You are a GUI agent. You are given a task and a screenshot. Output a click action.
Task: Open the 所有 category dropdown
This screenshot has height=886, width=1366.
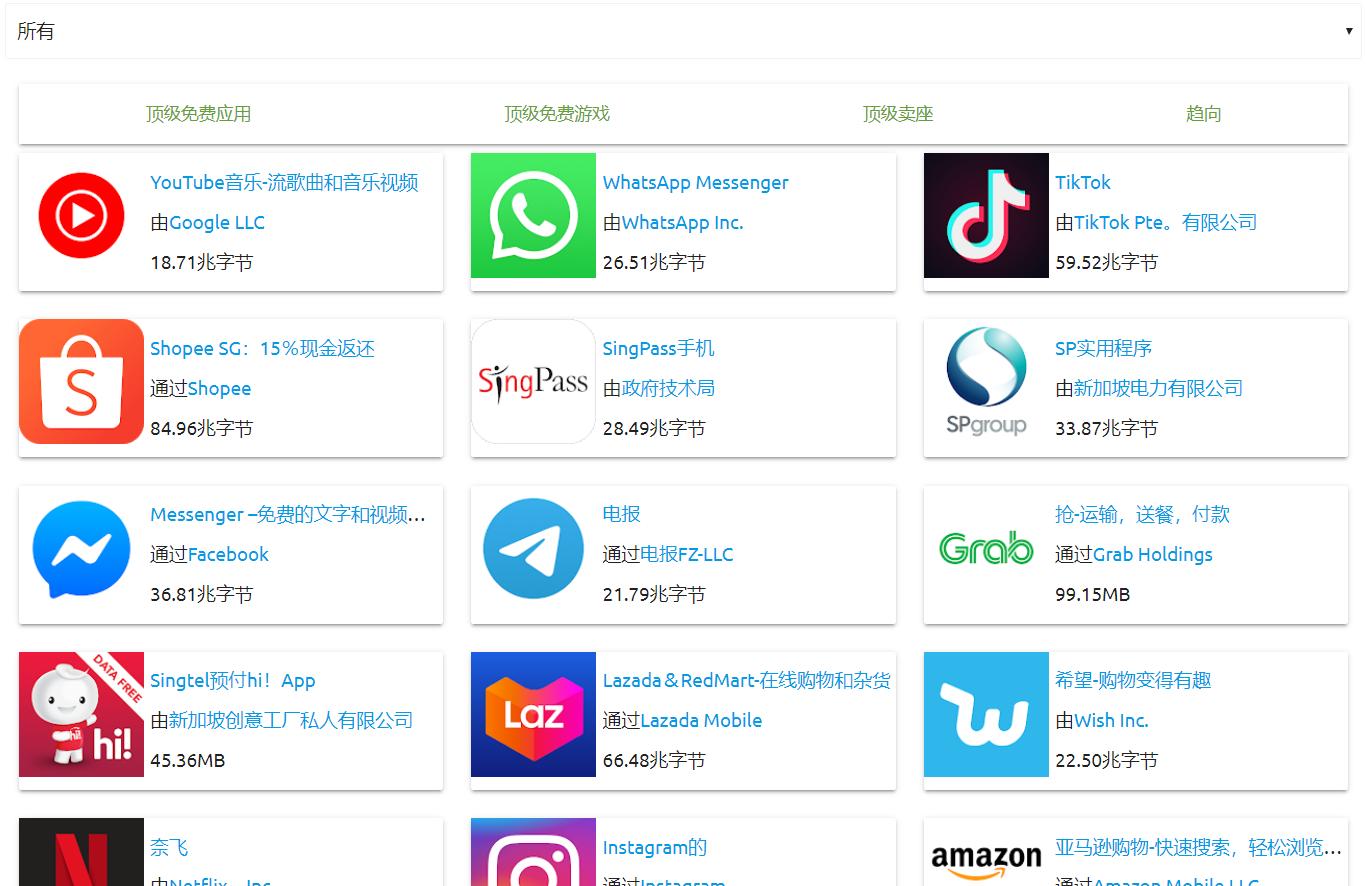point(683,31)
